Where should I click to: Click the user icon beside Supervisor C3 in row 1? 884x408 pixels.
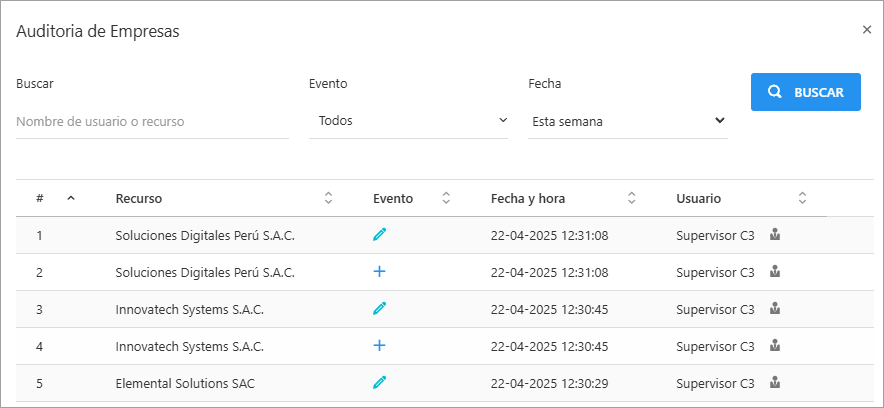click(x=774, y=235)
